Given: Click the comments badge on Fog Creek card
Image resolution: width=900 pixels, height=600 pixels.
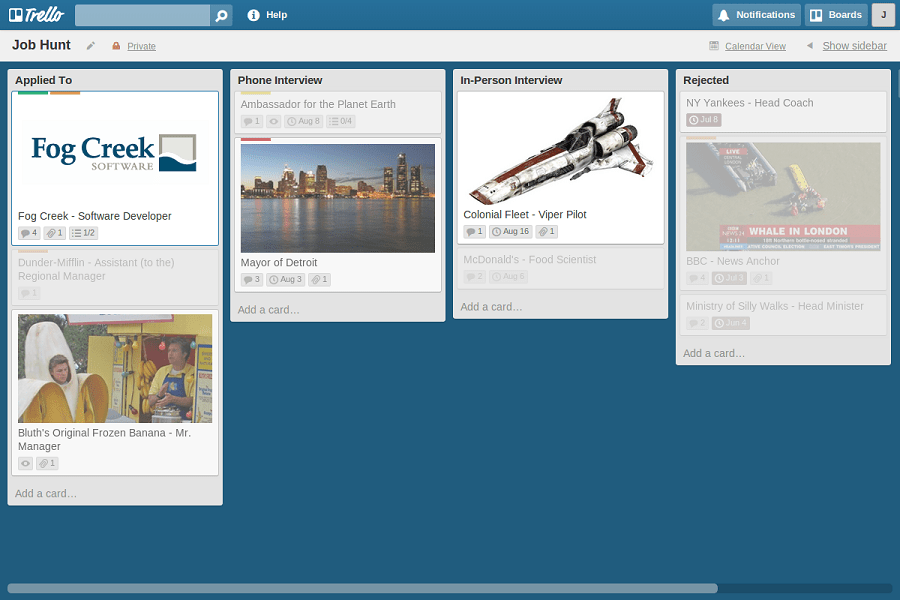Looking at the screenshot, I should click(29, 232).
